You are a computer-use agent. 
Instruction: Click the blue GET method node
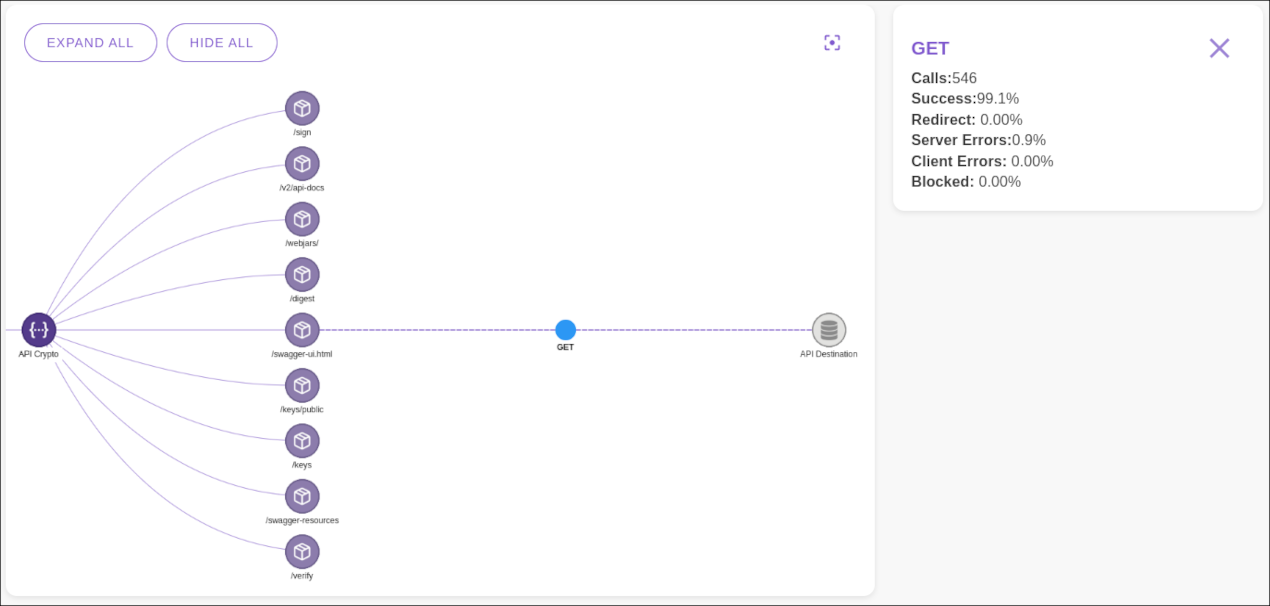566,330
